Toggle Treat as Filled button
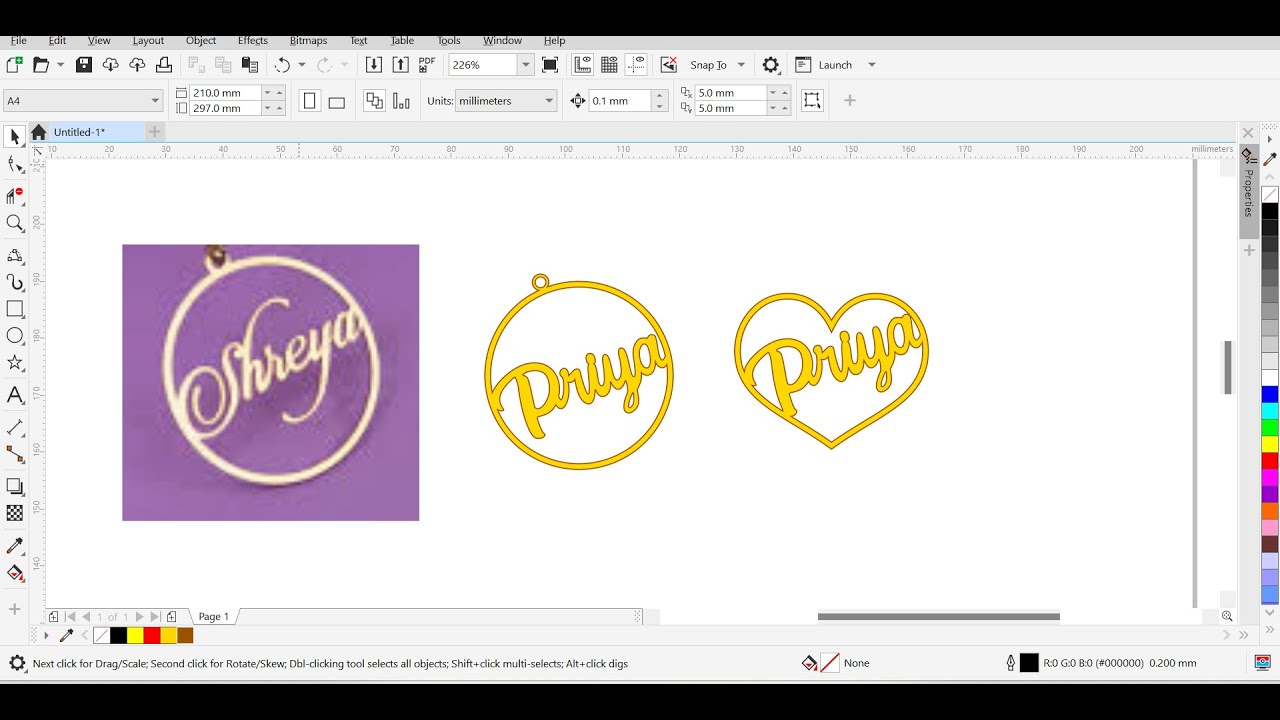Viewport: 1280px width, 720px height. [812, 101]
